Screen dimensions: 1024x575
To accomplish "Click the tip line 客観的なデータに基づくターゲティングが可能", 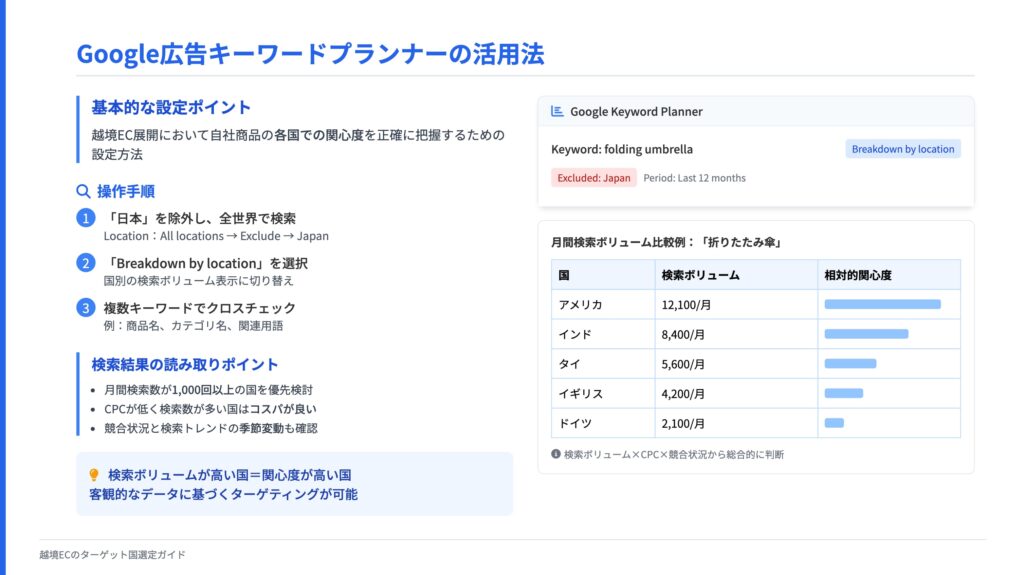I will (x=223, y=495).
